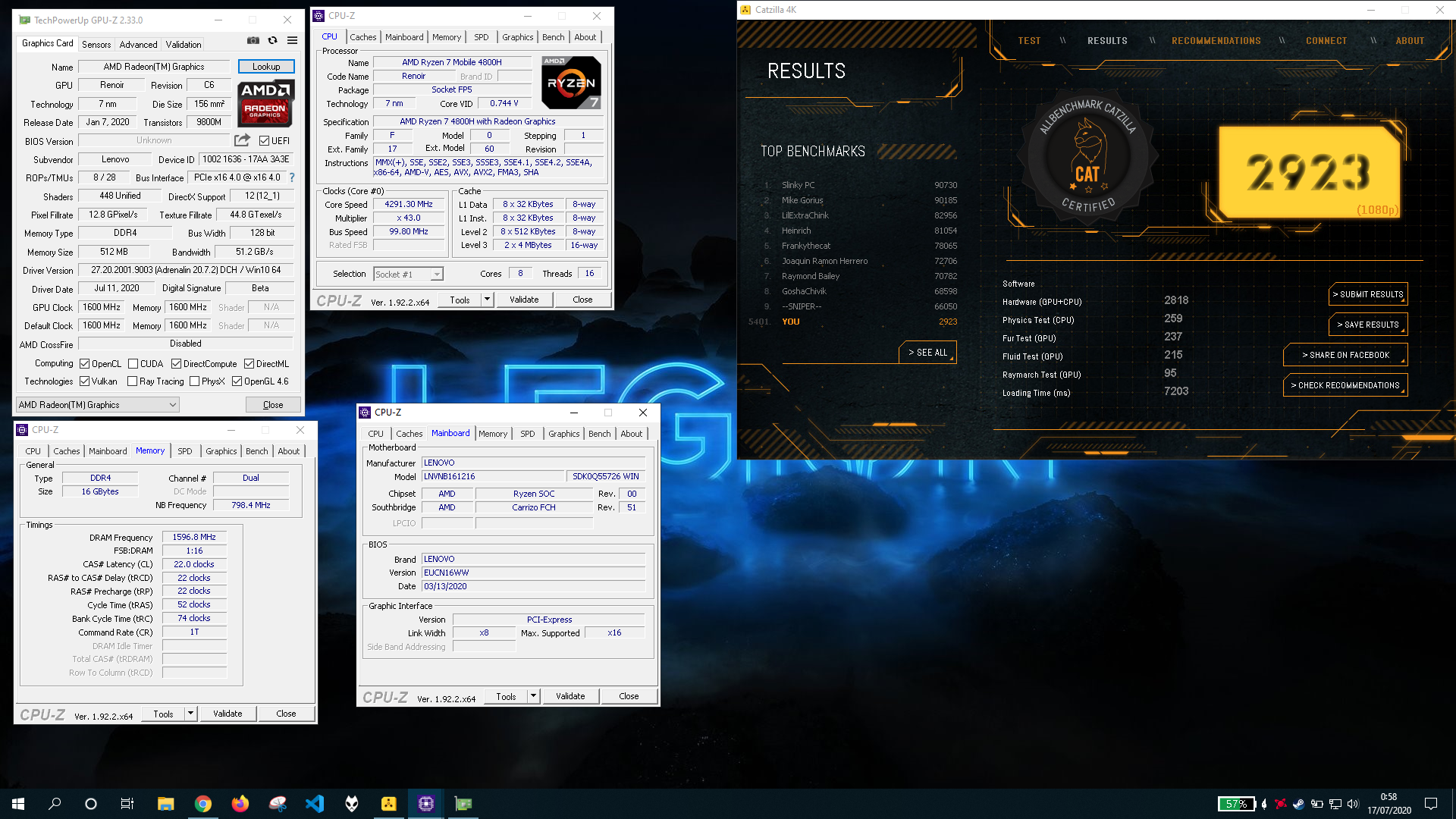Click Steam icon in system tray
This screenshot has height=819, width=1456.
click(1298, 804)
